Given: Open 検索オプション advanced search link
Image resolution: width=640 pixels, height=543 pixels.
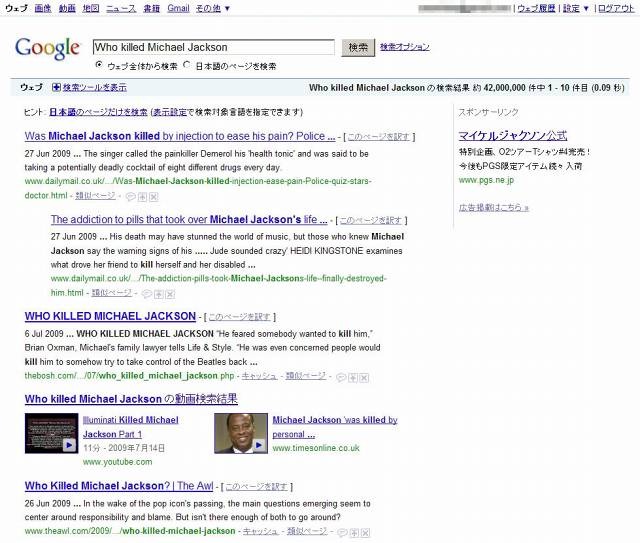Looking at the screenshot, I should point(404,47).
